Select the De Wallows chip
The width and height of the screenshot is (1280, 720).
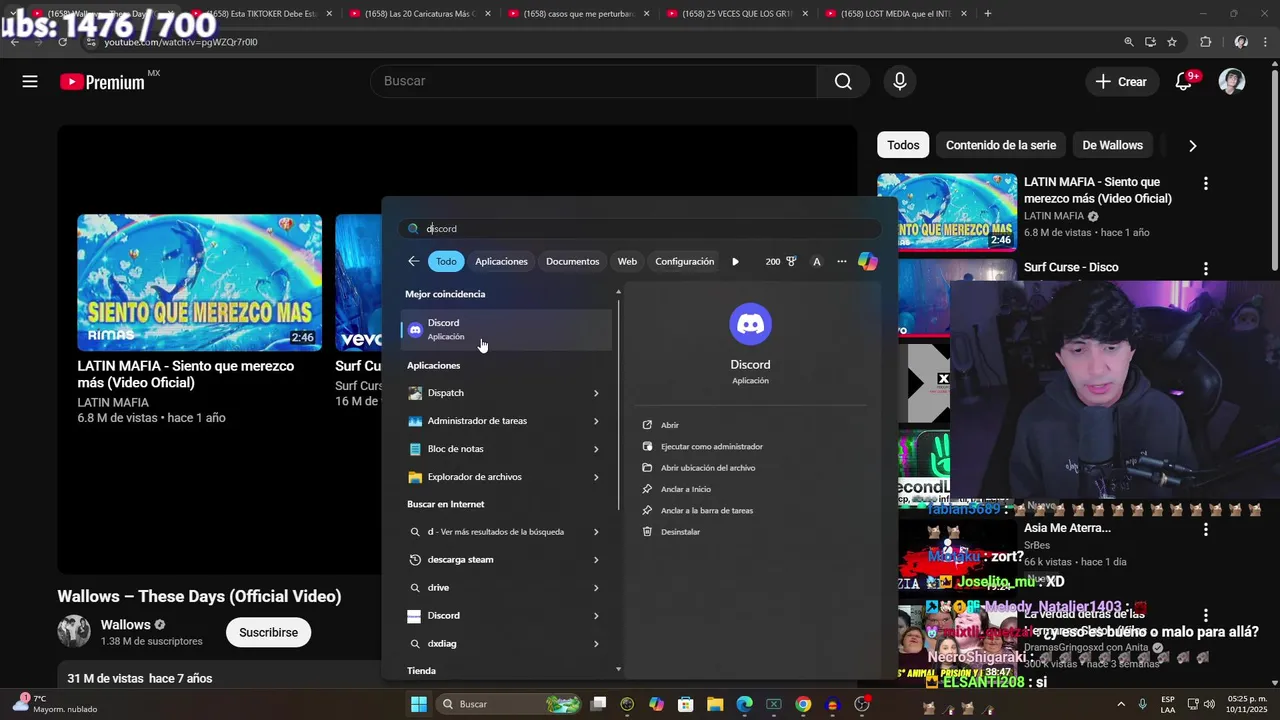pyautogui.click(x=1112, y=145)
